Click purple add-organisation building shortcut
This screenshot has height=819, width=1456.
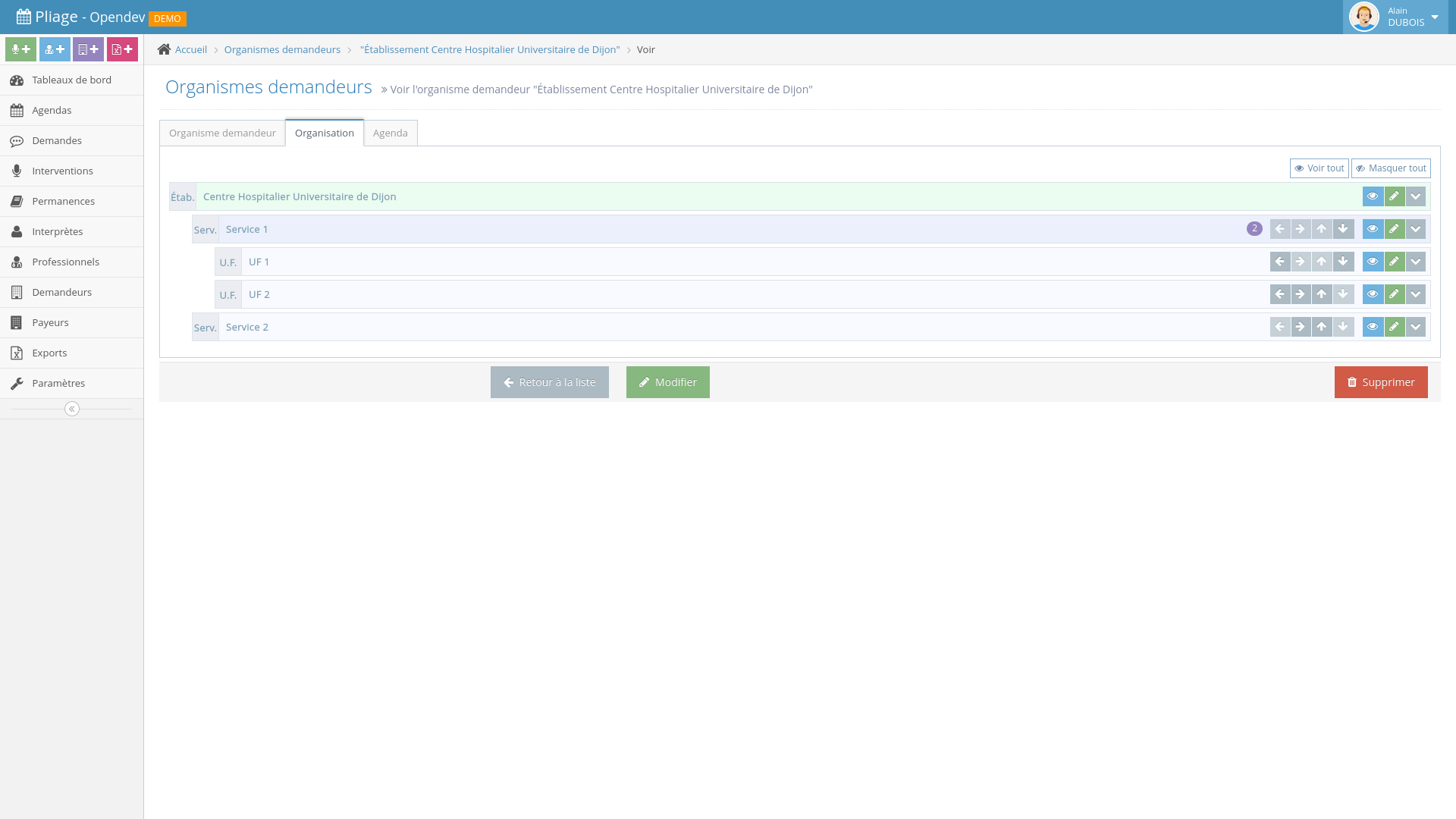[x=88, y=49]
